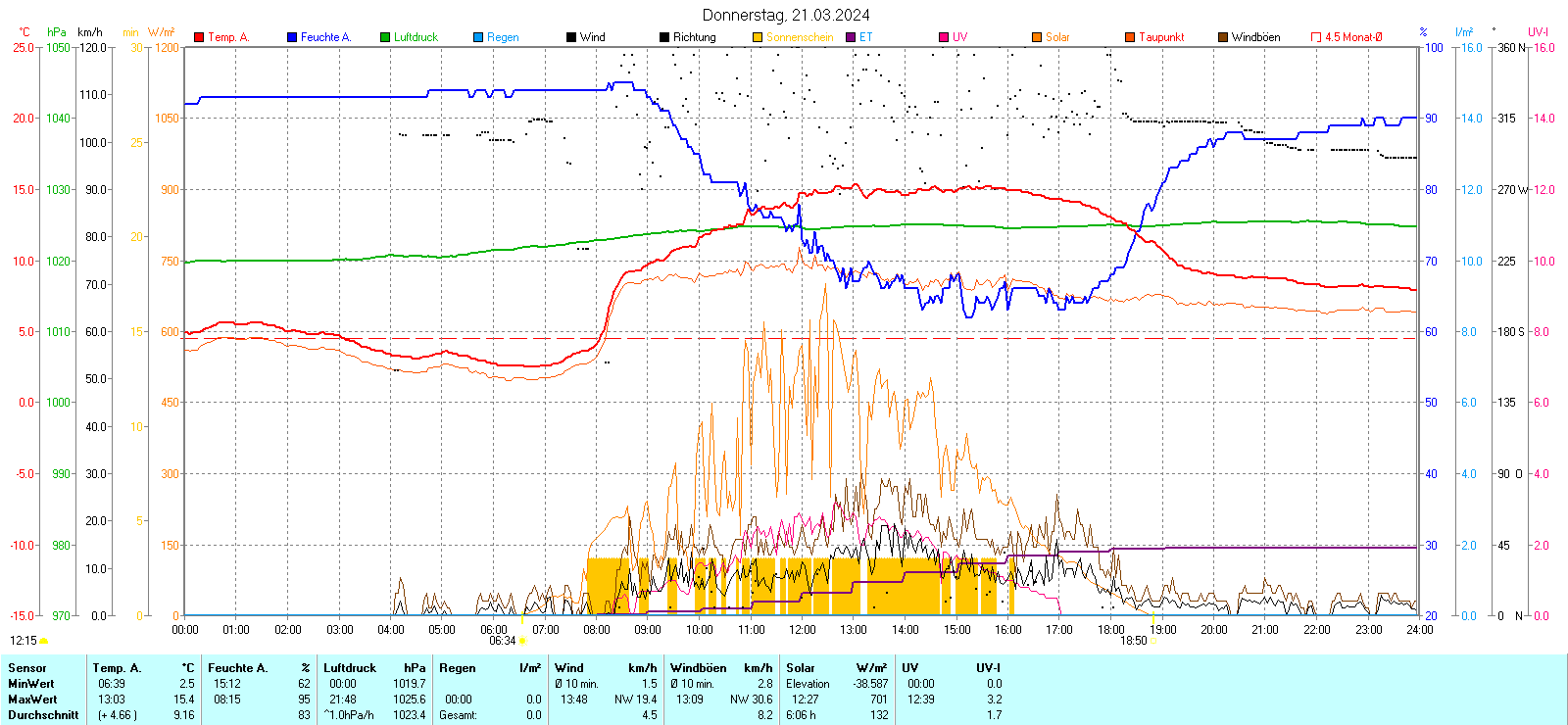1568x725 pixels.
Task: Click the pink UV legend marker
Action: tap(944, 37)
